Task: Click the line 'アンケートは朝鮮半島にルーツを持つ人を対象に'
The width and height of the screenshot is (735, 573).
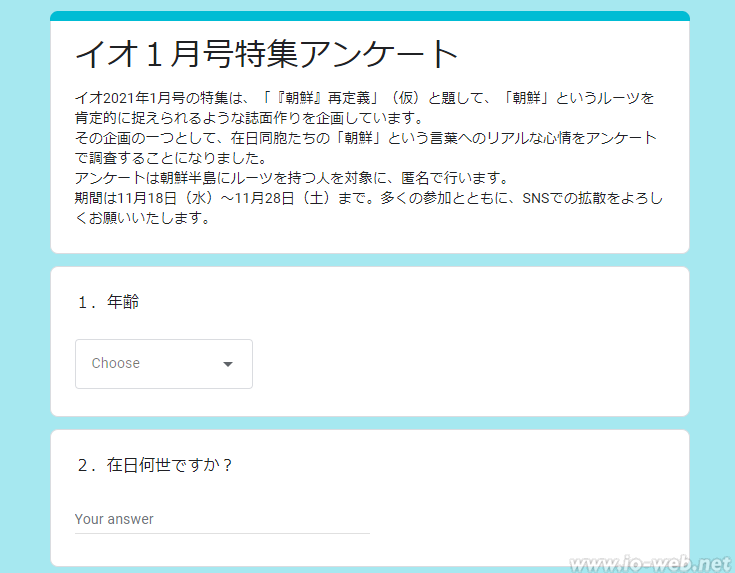Action: click(292, 178)
